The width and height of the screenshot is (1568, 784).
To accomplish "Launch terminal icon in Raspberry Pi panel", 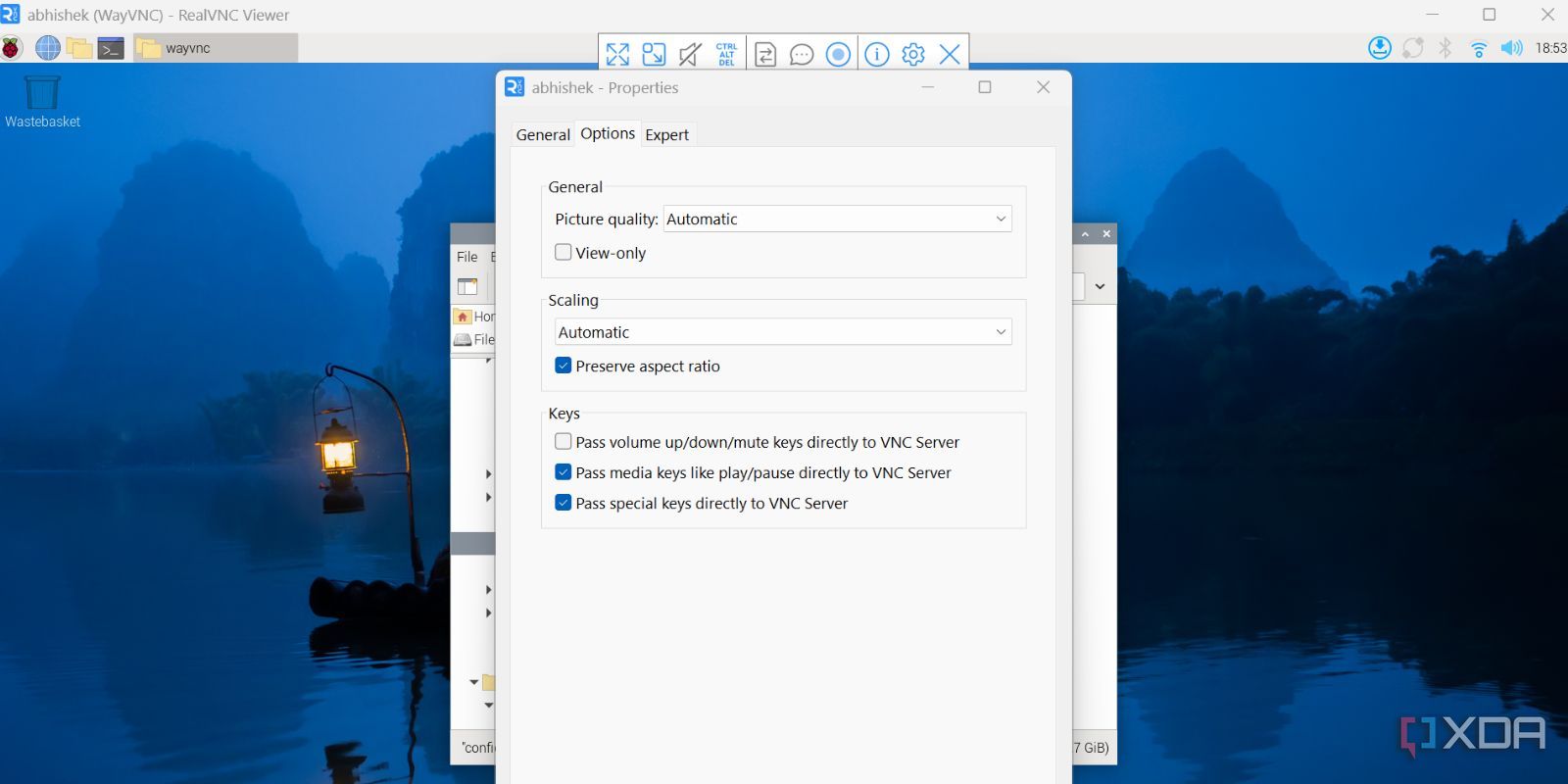I will (x=111, y=47).
